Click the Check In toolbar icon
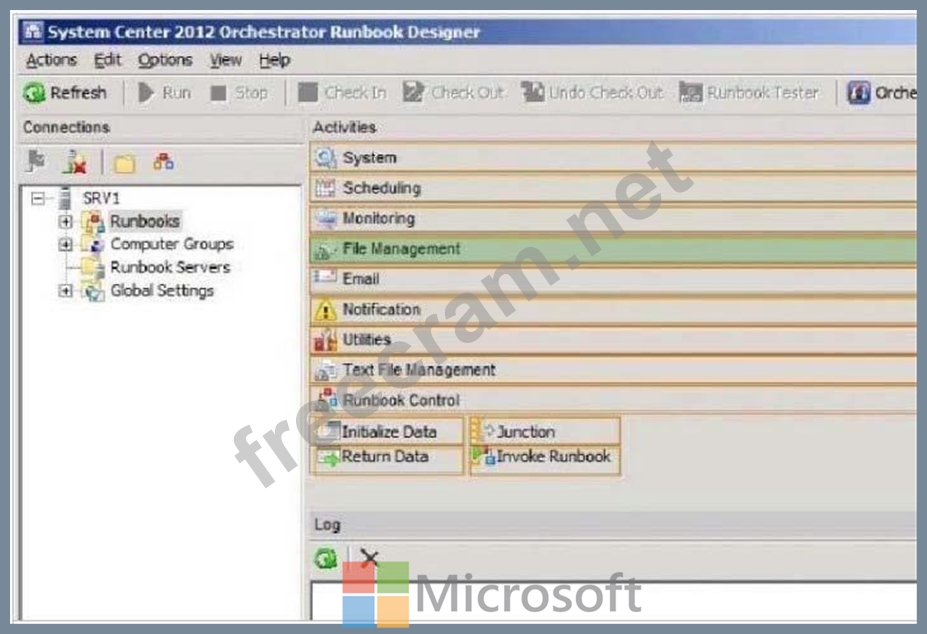Screen dimensions: 927x634 [x=307, y=93]
